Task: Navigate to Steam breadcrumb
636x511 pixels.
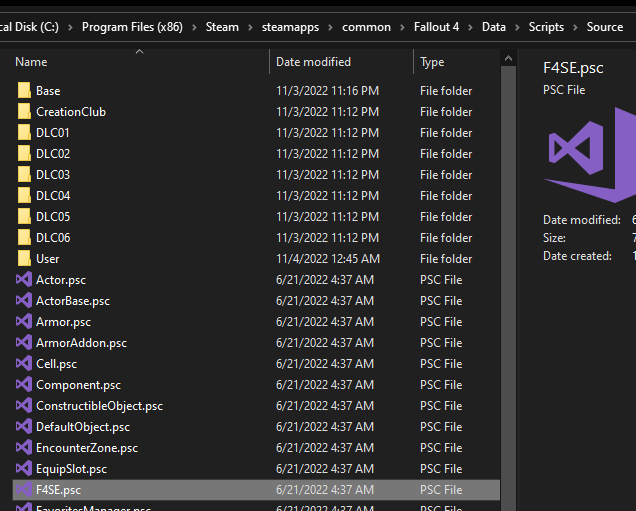Action: tap(222, 27)
